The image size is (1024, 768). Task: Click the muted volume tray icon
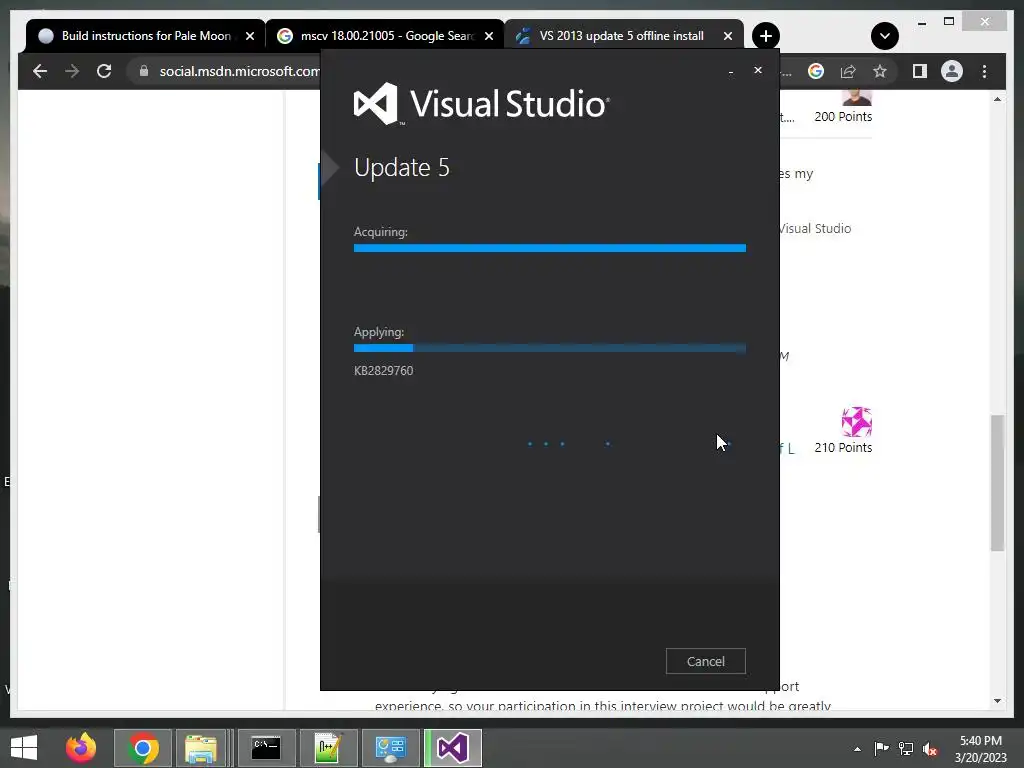[x=930, y=748]
